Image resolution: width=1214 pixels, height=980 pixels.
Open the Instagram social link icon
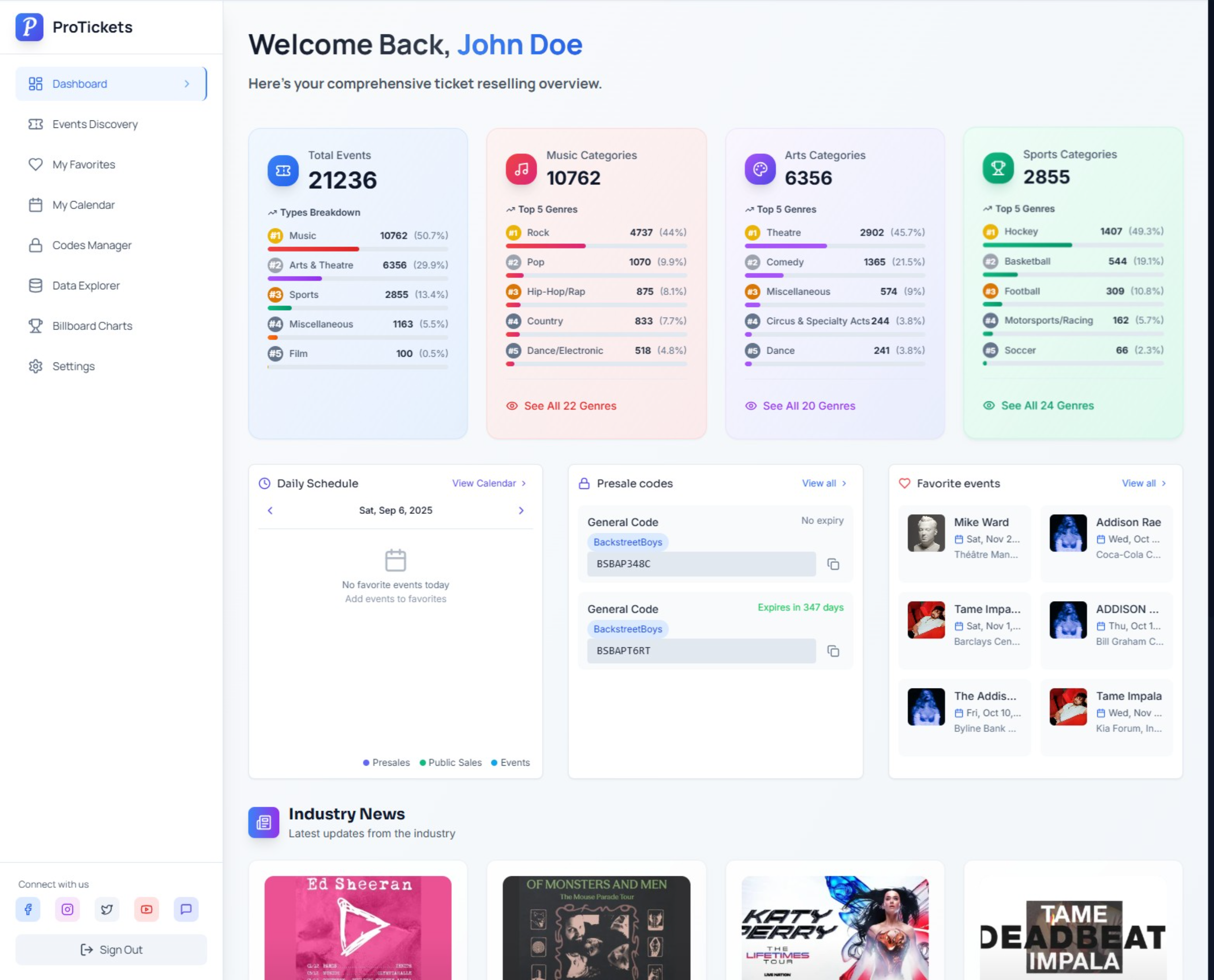coord(67,909)
